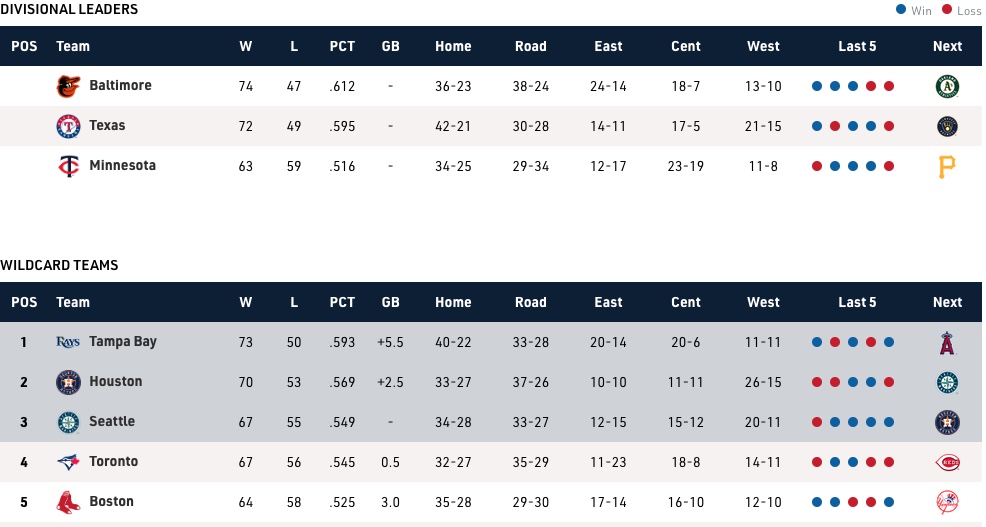Click Athletics logo in Baltimore's Next column
This screenshot has height=527, width=986.
[x=946, y=86]
